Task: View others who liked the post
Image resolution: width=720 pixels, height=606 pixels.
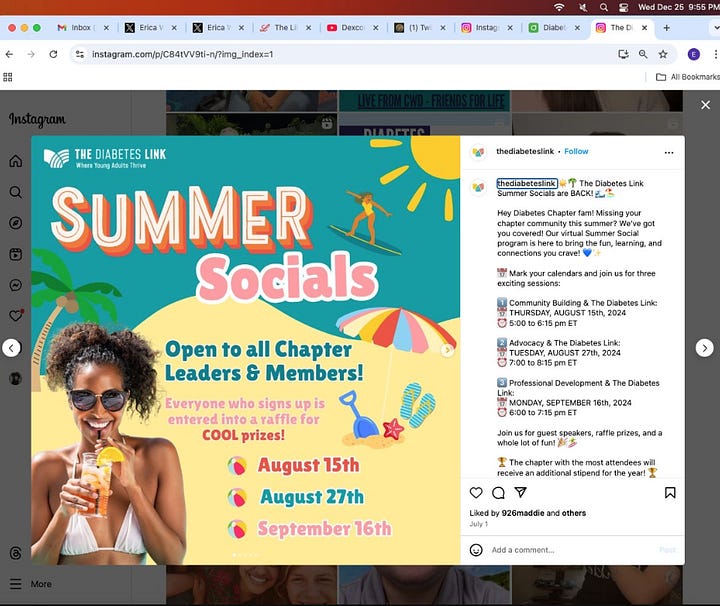Action: point(574,513)
